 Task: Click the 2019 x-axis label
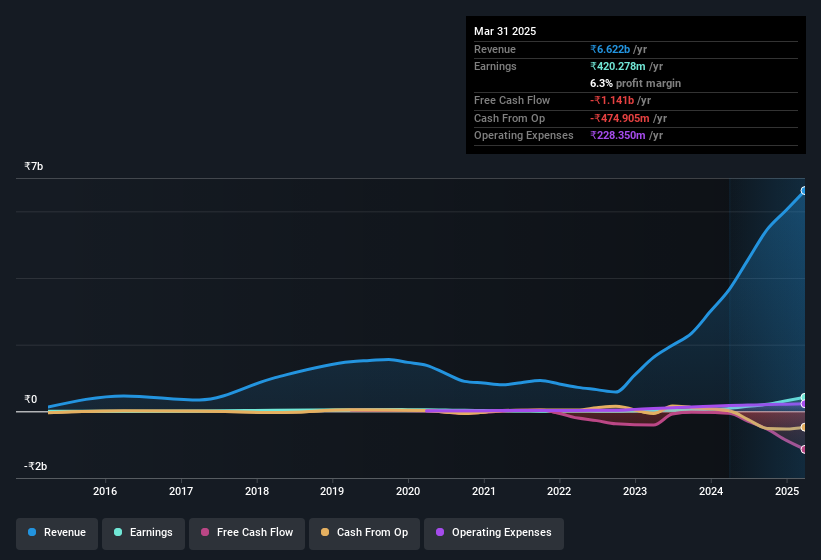click(332, 491)
